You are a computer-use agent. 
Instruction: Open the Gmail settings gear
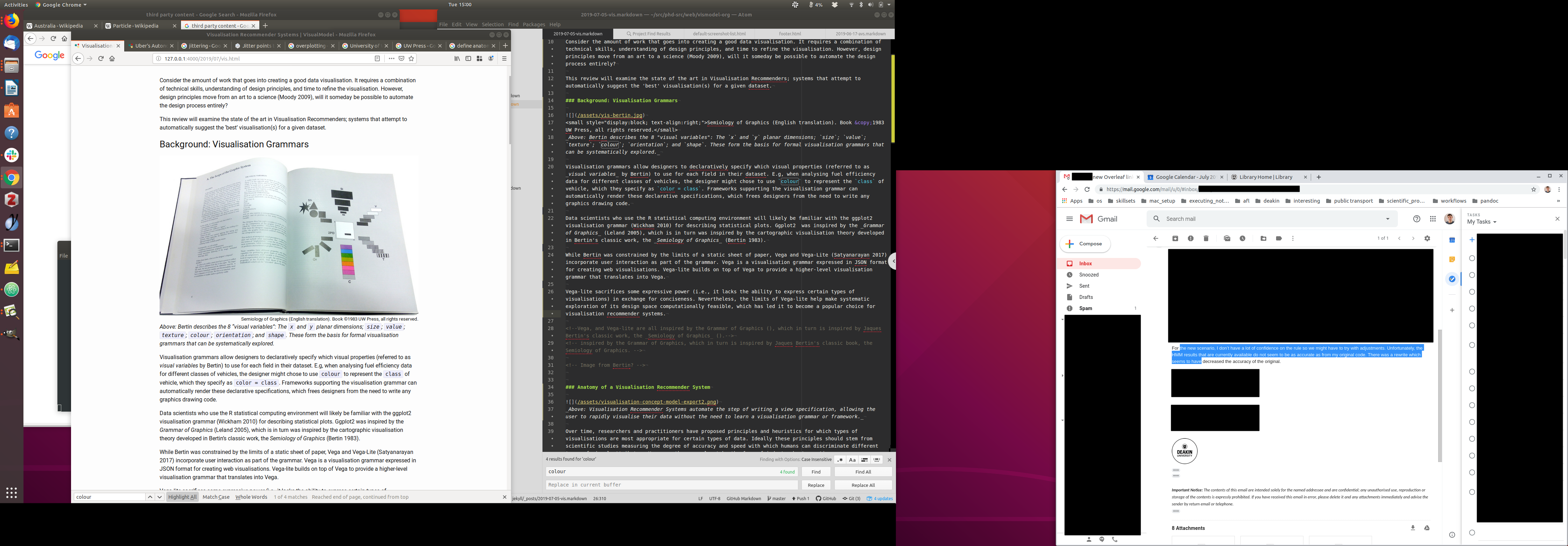pos(1427,239)
